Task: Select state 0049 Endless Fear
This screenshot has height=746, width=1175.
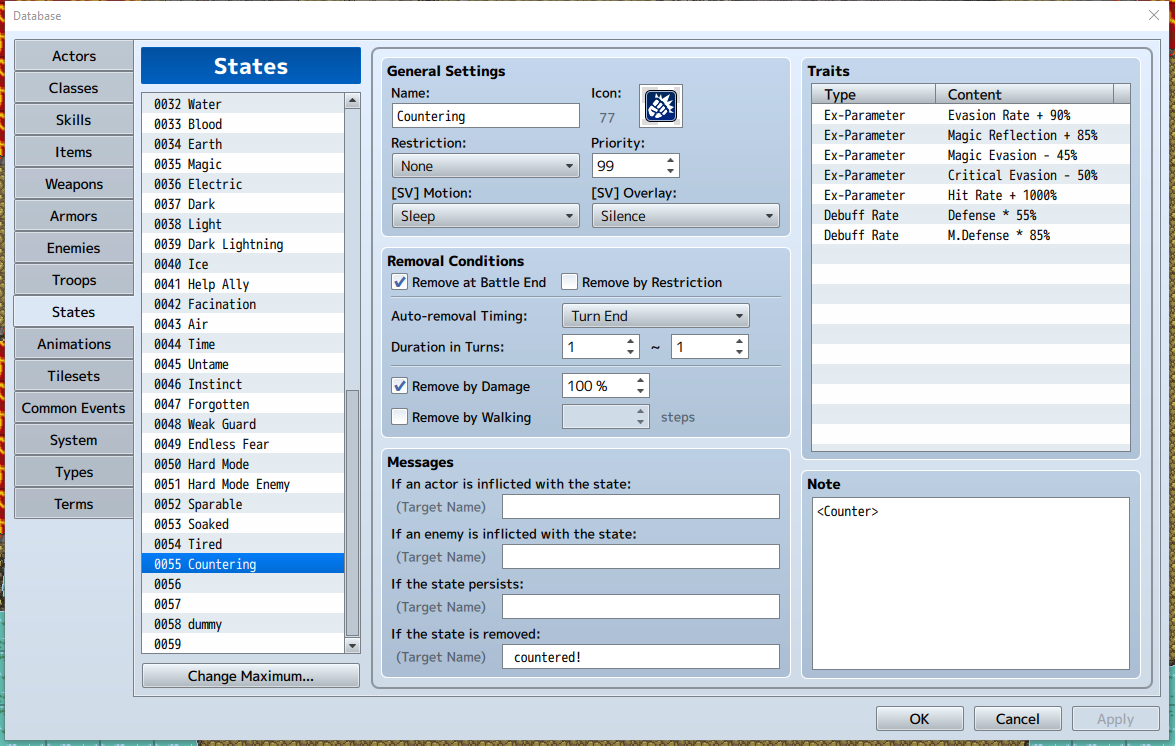Action: click(x=243, y=444)
